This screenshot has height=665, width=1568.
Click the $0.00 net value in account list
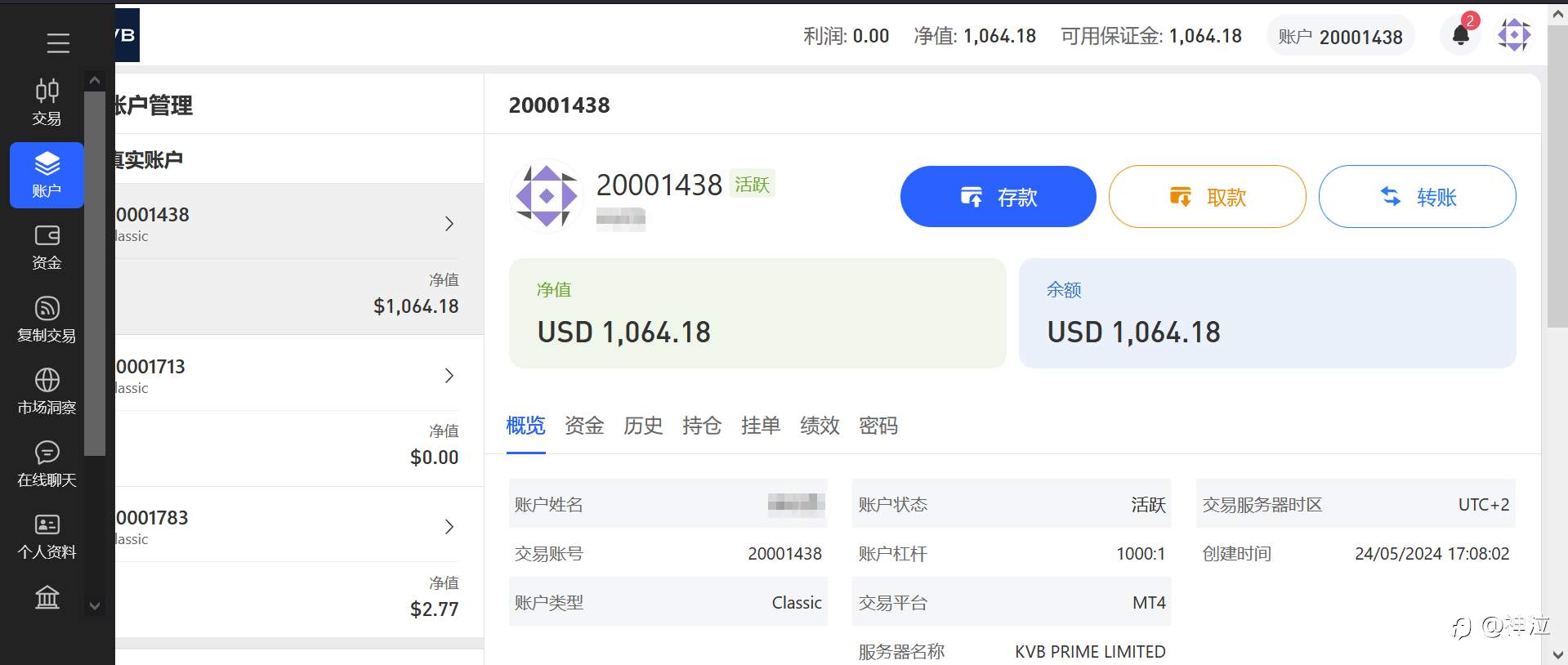point(434,457)
